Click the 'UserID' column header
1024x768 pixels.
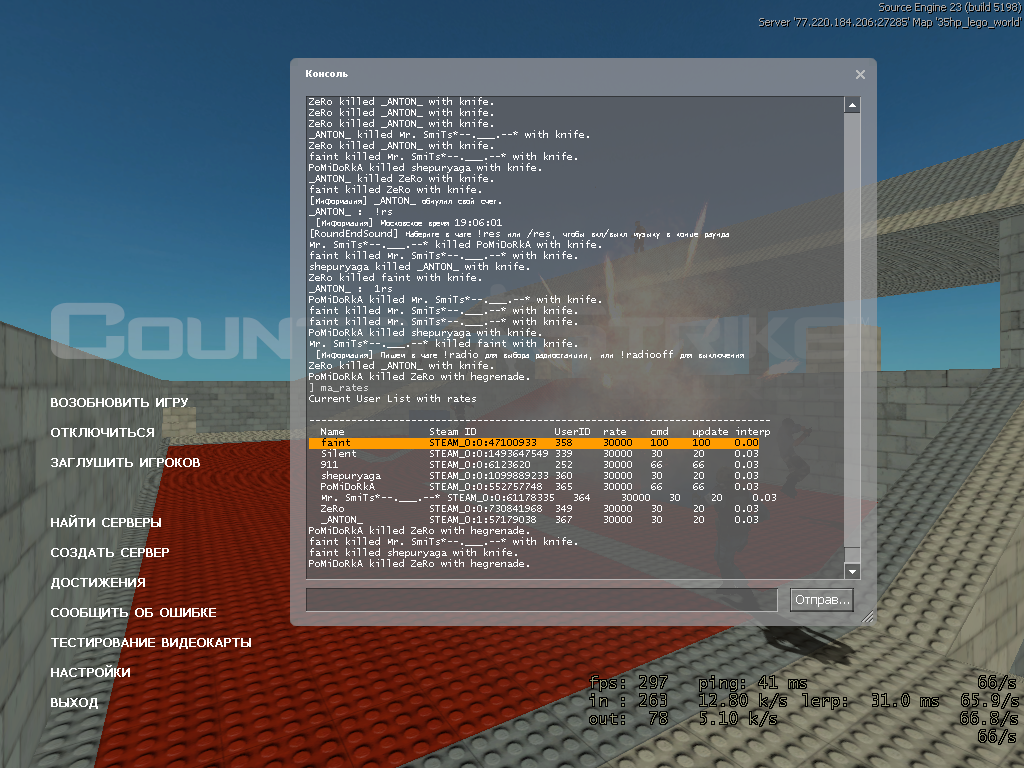click(572, 432)
